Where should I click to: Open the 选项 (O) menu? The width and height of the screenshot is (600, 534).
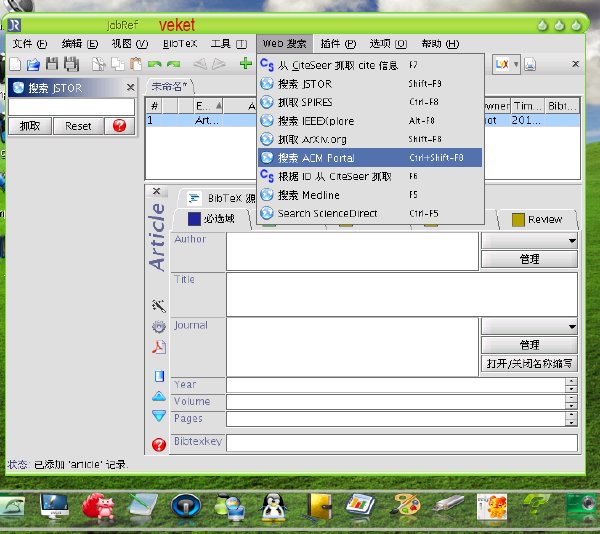point(388,44)
